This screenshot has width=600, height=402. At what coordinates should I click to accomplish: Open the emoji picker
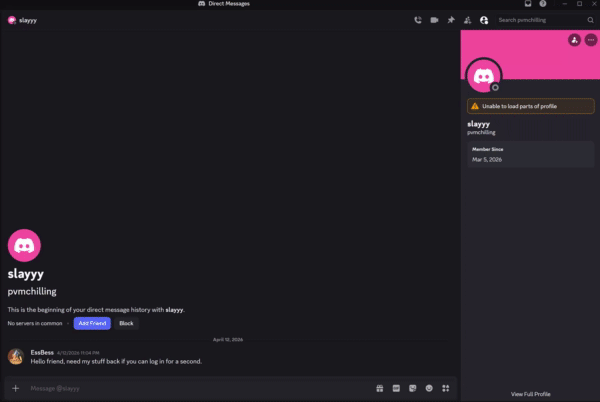point(429,387)
